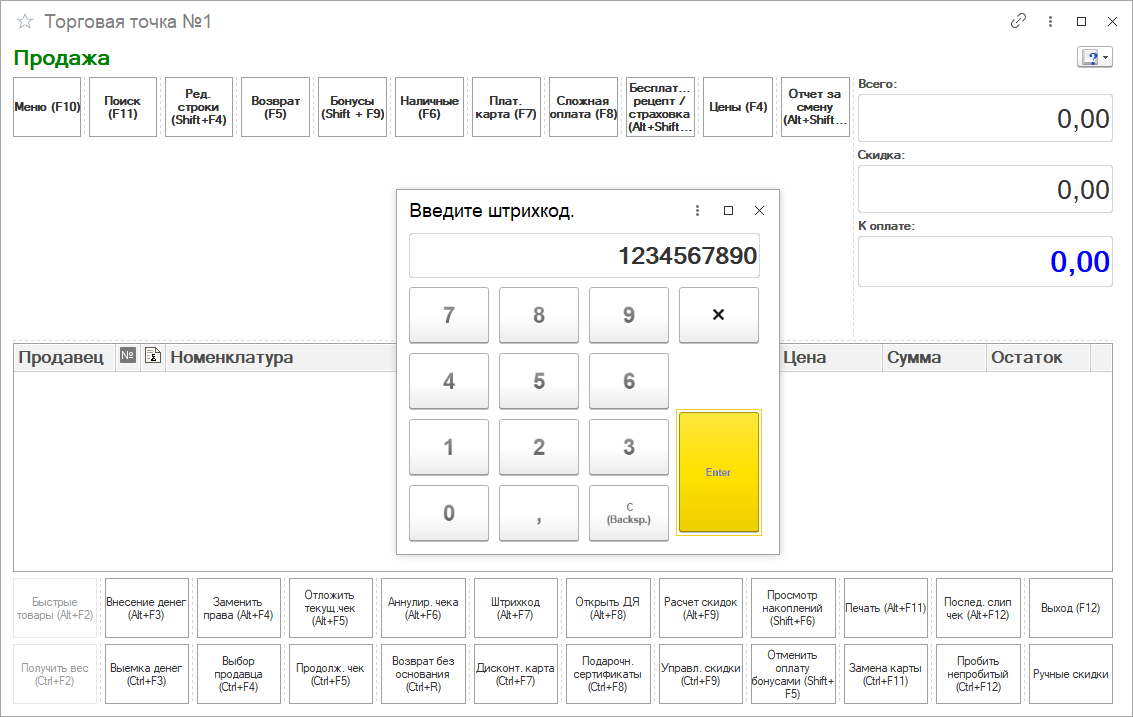The width and height of the screenshot is (1133, 717).
Task: Open help dropdown with question mark icon
Action: point(1094,57)
